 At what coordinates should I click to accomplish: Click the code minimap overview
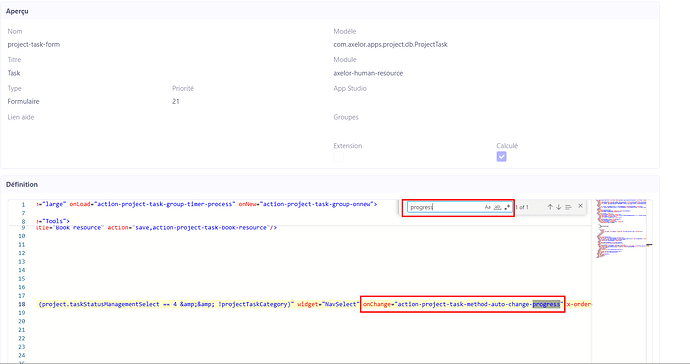(x=620, y=229)
